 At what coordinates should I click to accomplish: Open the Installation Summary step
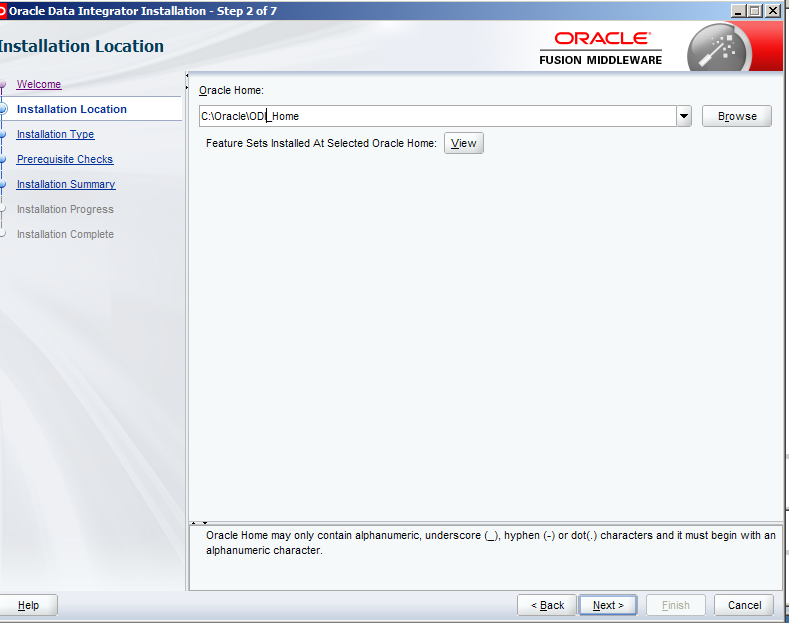(65, 184)
